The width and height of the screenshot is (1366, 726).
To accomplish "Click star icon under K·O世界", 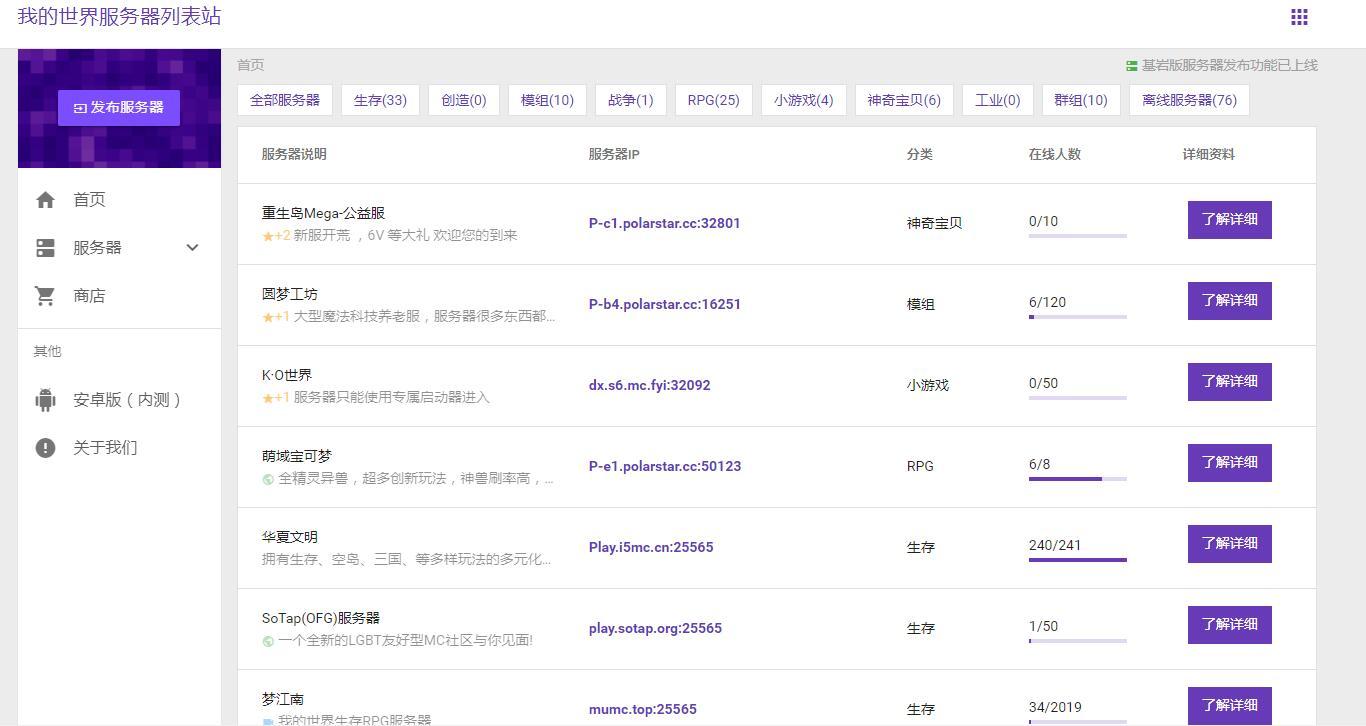I will click(x=268, y=399).
